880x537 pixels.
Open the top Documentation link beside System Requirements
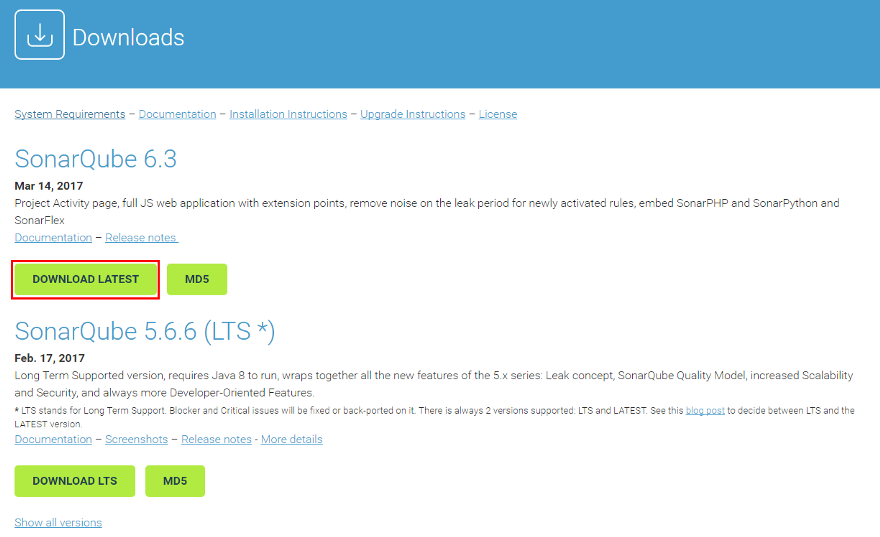[177, 114]
